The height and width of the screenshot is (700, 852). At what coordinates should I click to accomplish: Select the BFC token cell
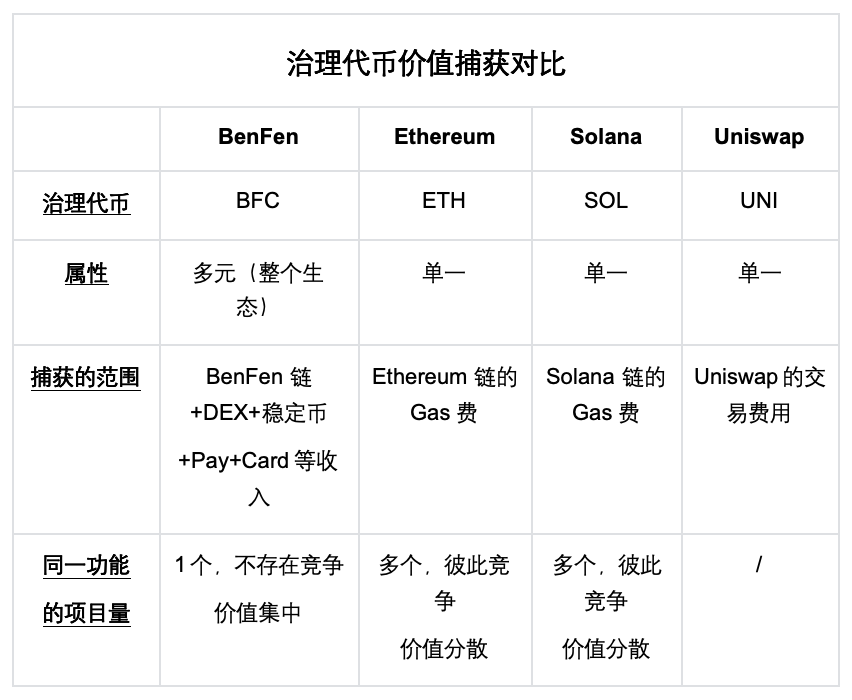(x=258, y=201)
